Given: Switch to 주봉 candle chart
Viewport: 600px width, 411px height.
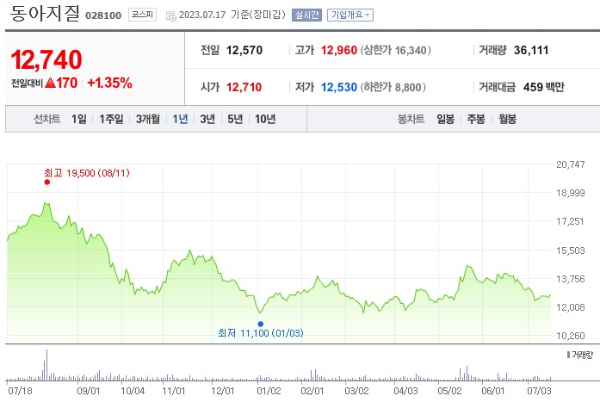Looking at the screenshot, I should click(476, 119).
